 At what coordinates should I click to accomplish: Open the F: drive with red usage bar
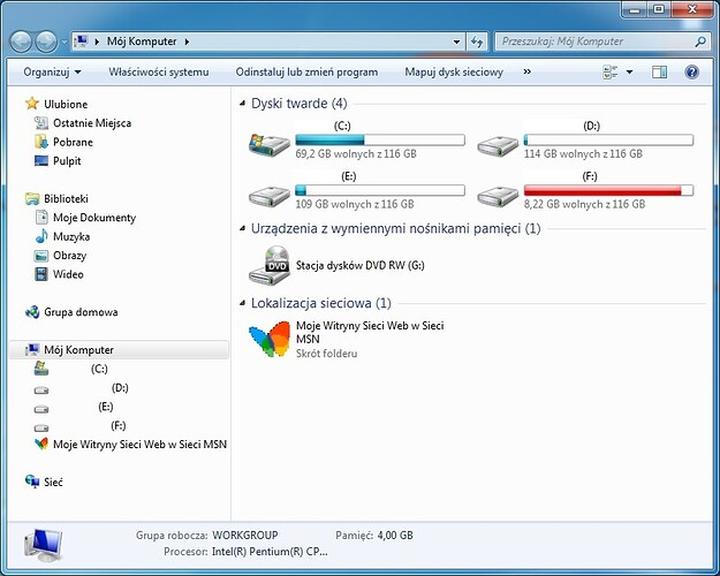click(x=497, y=193)
